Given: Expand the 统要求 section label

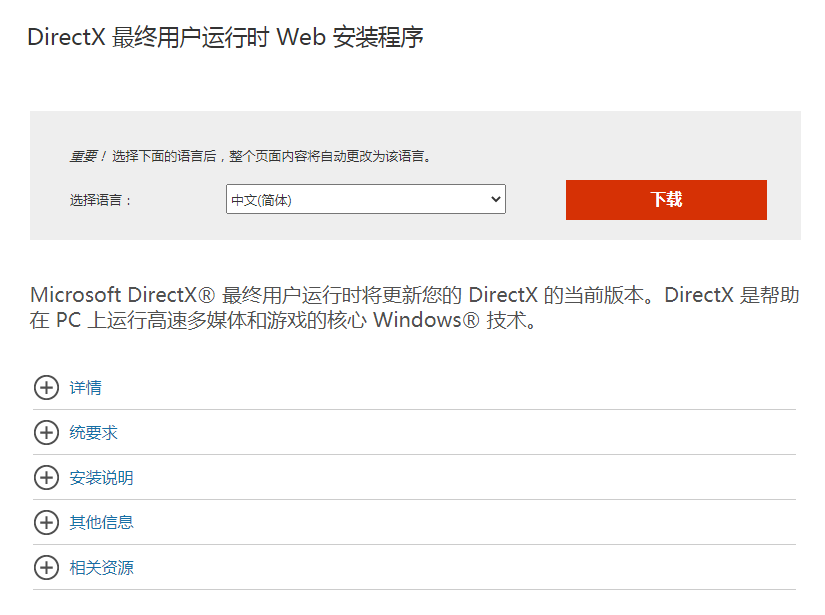Looking at the screenshot, I should [x=94, y=433].
